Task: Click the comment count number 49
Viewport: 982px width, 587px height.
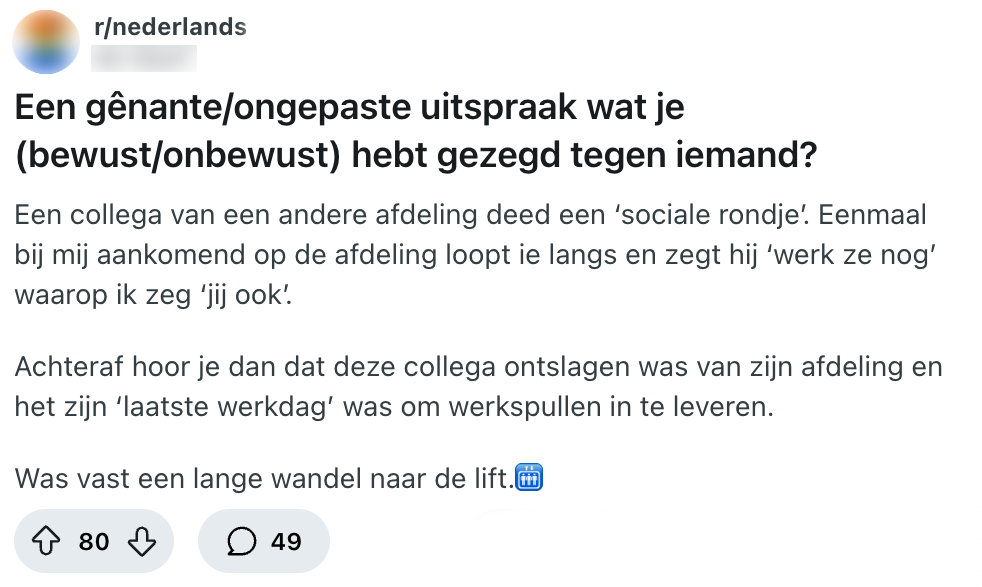Action: coord(286,542)
